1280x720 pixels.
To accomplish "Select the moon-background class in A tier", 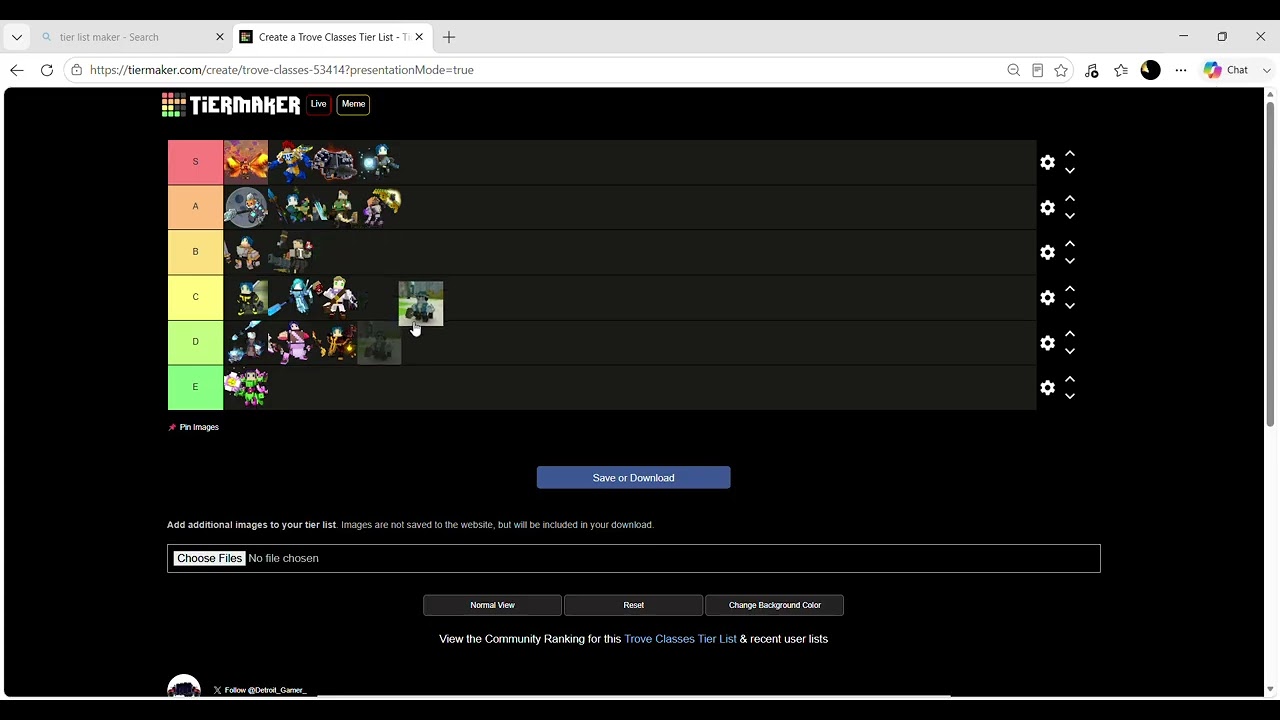I will point(246,207).
